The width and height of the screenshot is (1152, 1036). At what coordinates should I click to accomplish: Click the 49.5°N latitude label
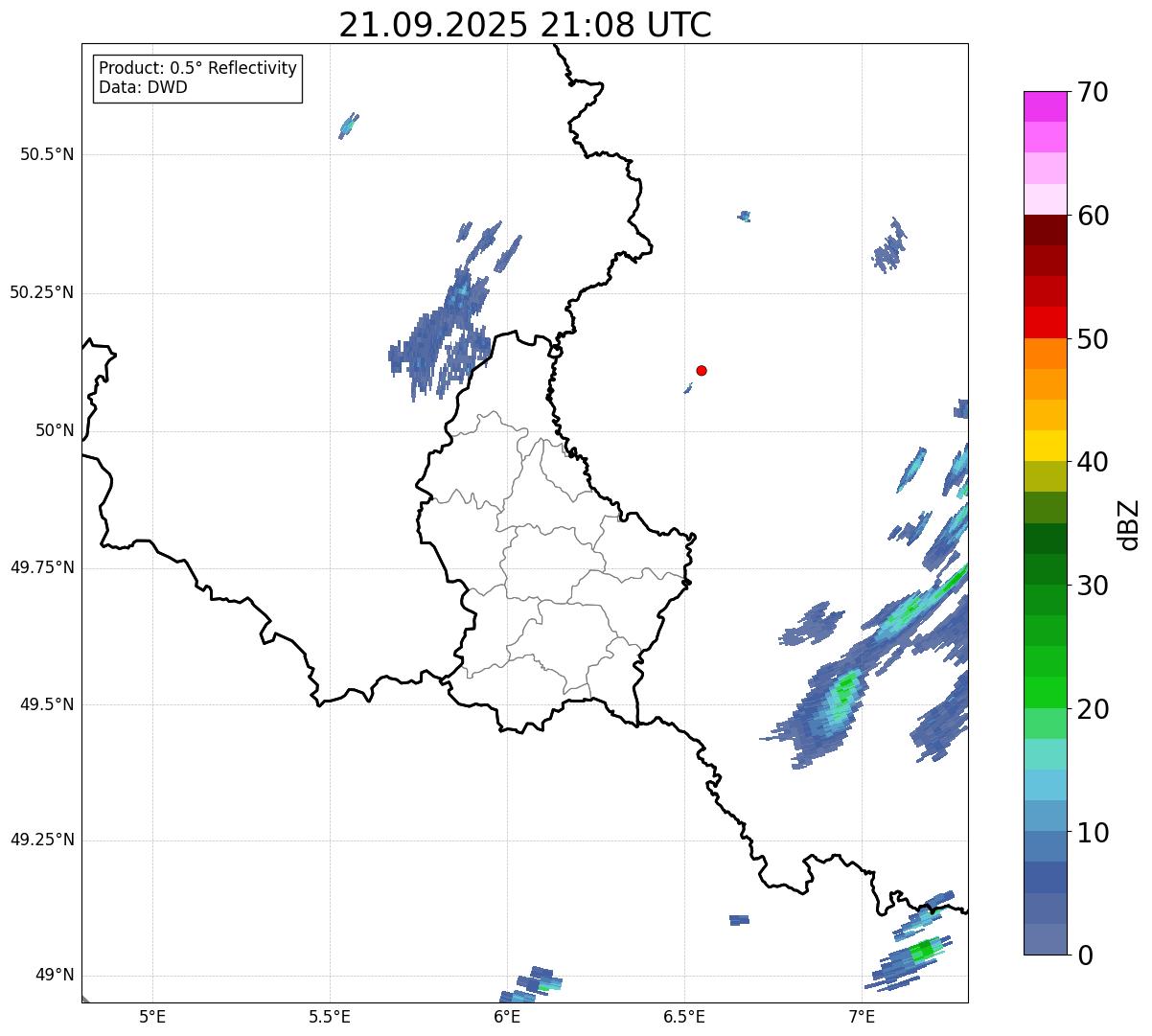47,704
